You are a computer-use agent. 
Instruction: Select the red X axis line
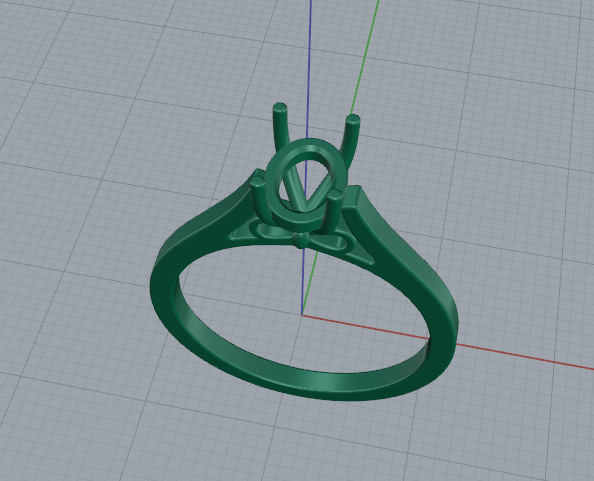click(x=523, y=357)
